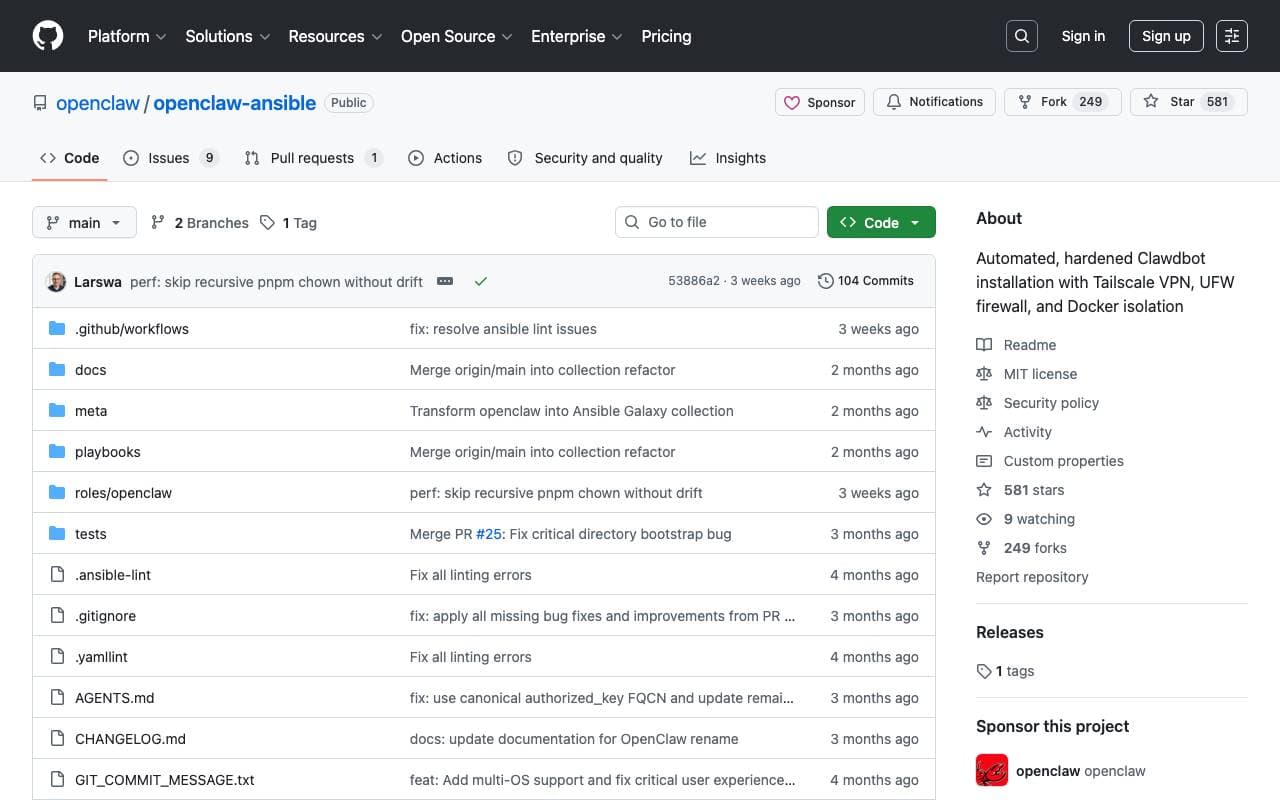Star the repository with Star button
This screenshot has width=1280, height=800.
1188,102
